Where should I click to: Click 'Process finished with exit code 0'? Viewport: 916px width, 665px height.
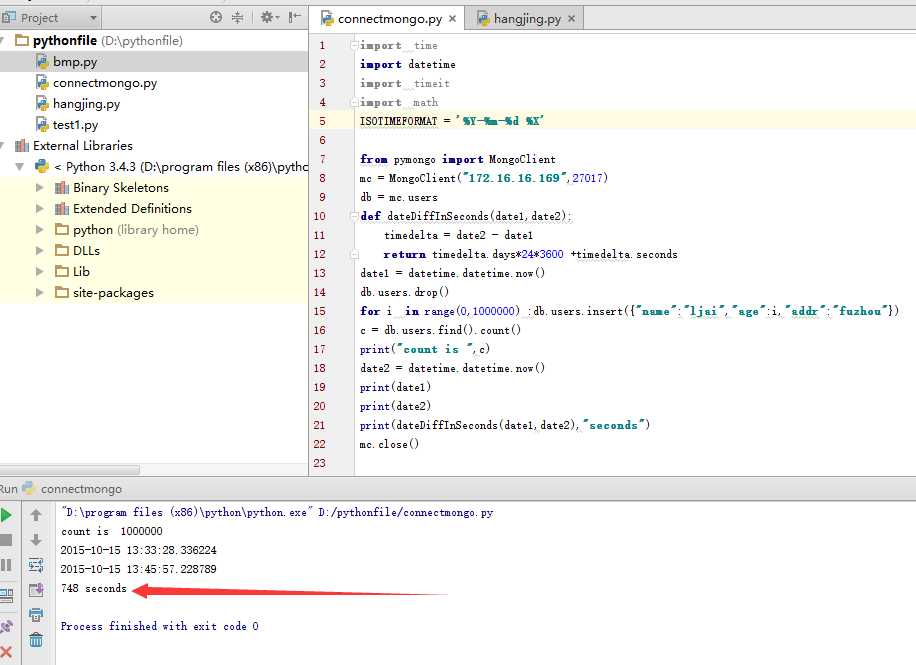click(x=159, y=626)
